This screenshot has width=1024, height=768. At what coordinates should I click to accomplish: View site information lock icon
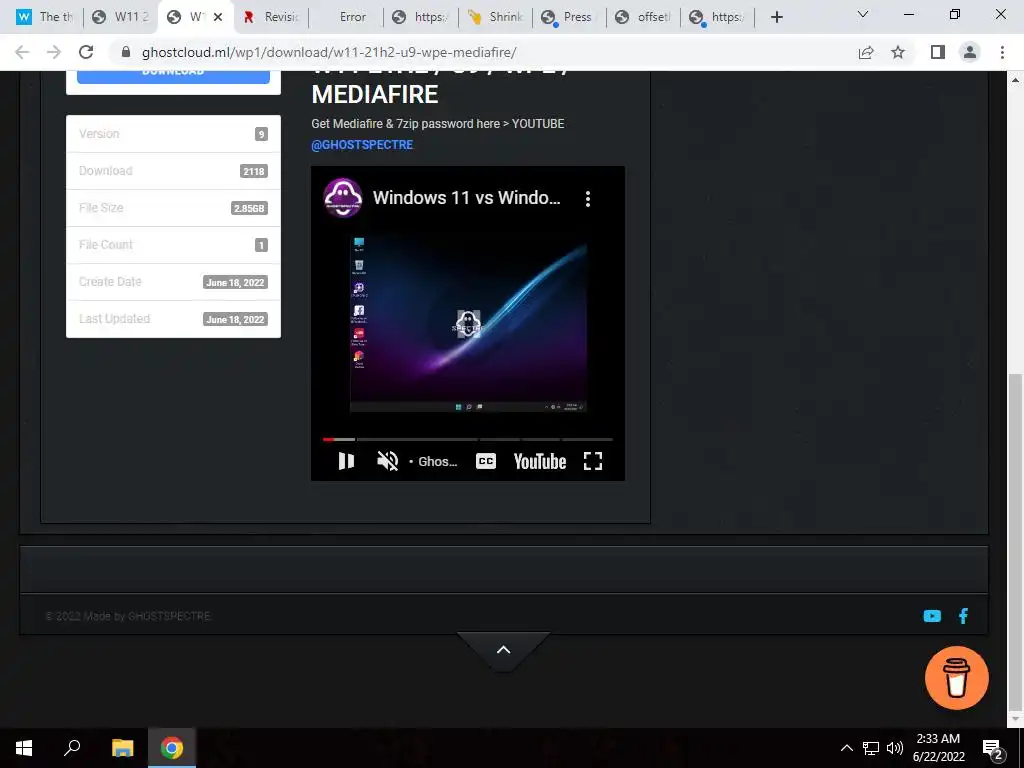[x=126, y=52]
